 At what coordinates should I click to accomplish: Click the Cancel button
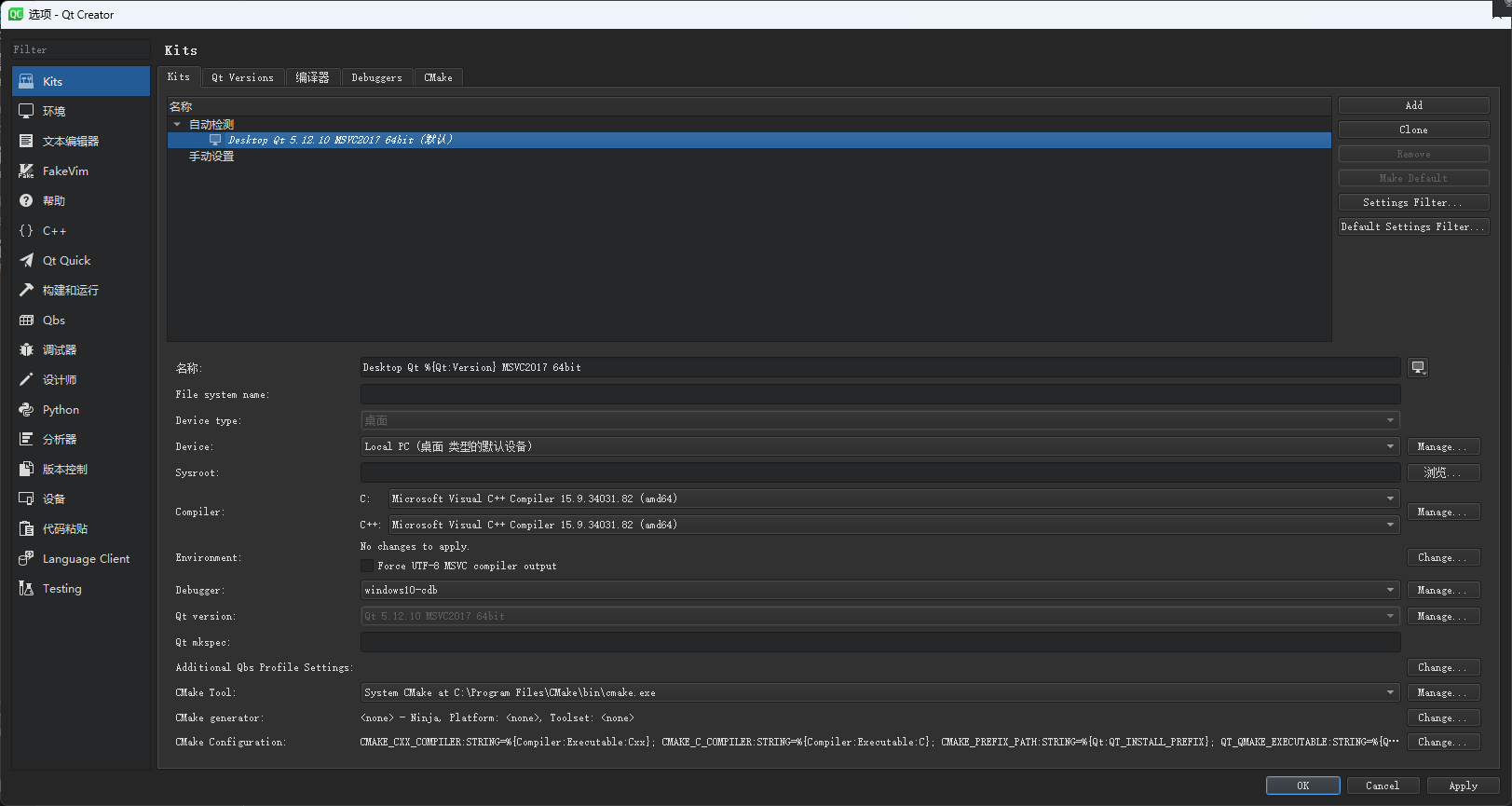1383,786
